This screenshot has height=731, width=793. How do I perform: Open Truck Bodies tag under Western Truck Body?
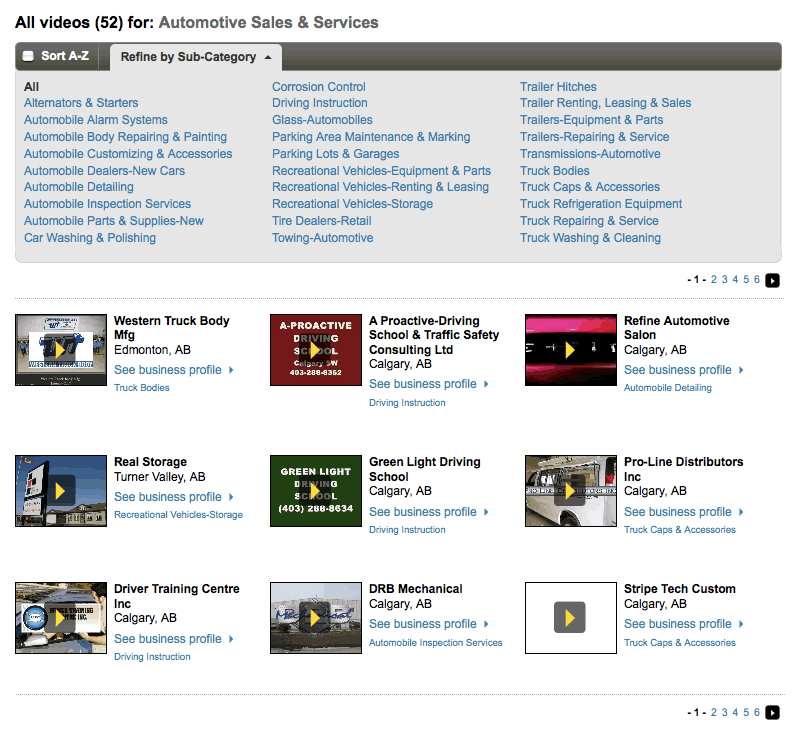tap(142, 388)
